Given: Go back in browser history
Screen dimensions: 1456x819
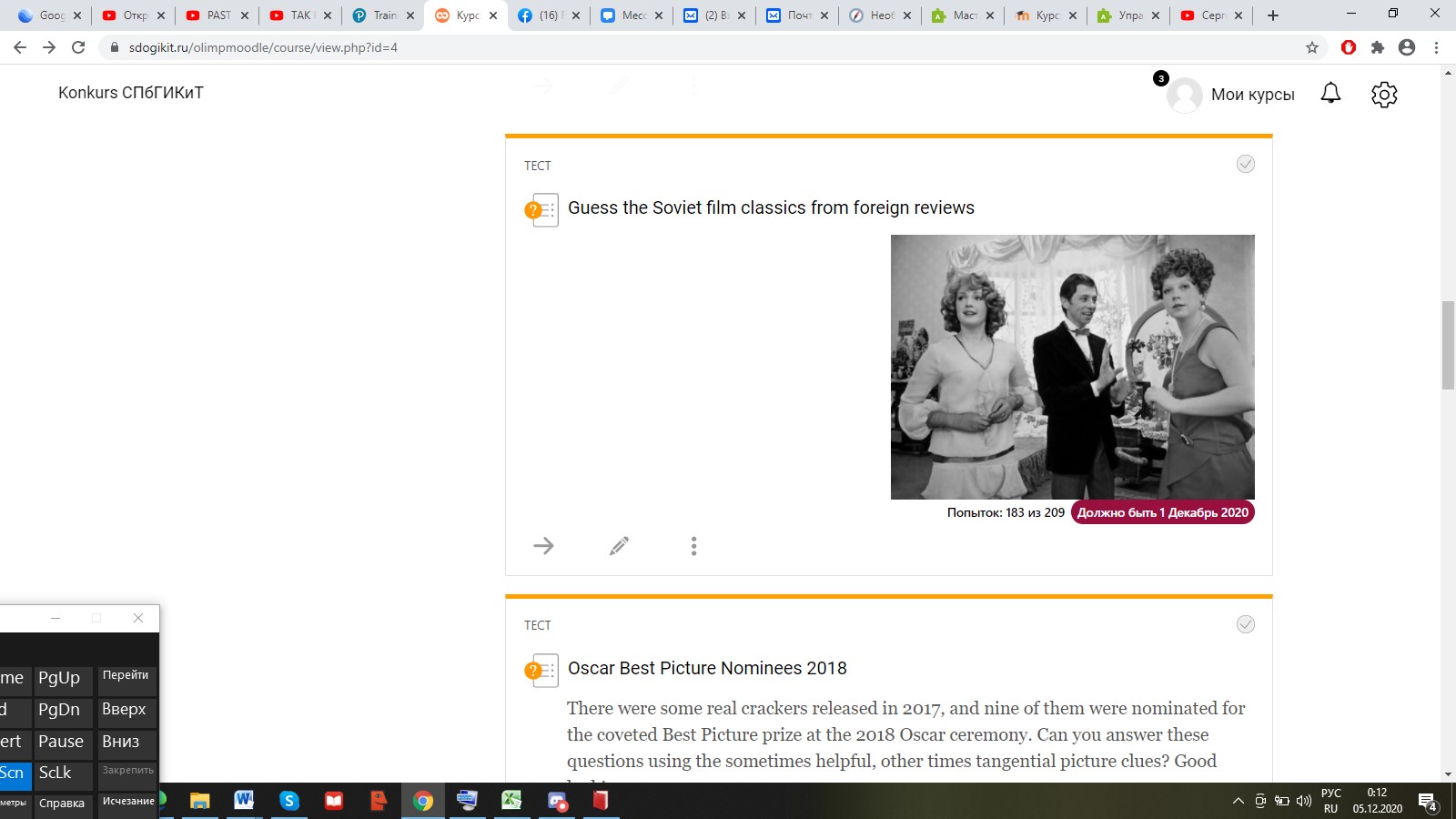Looking at the screenshot, I should pyautogui.click(x=20, y=47).
